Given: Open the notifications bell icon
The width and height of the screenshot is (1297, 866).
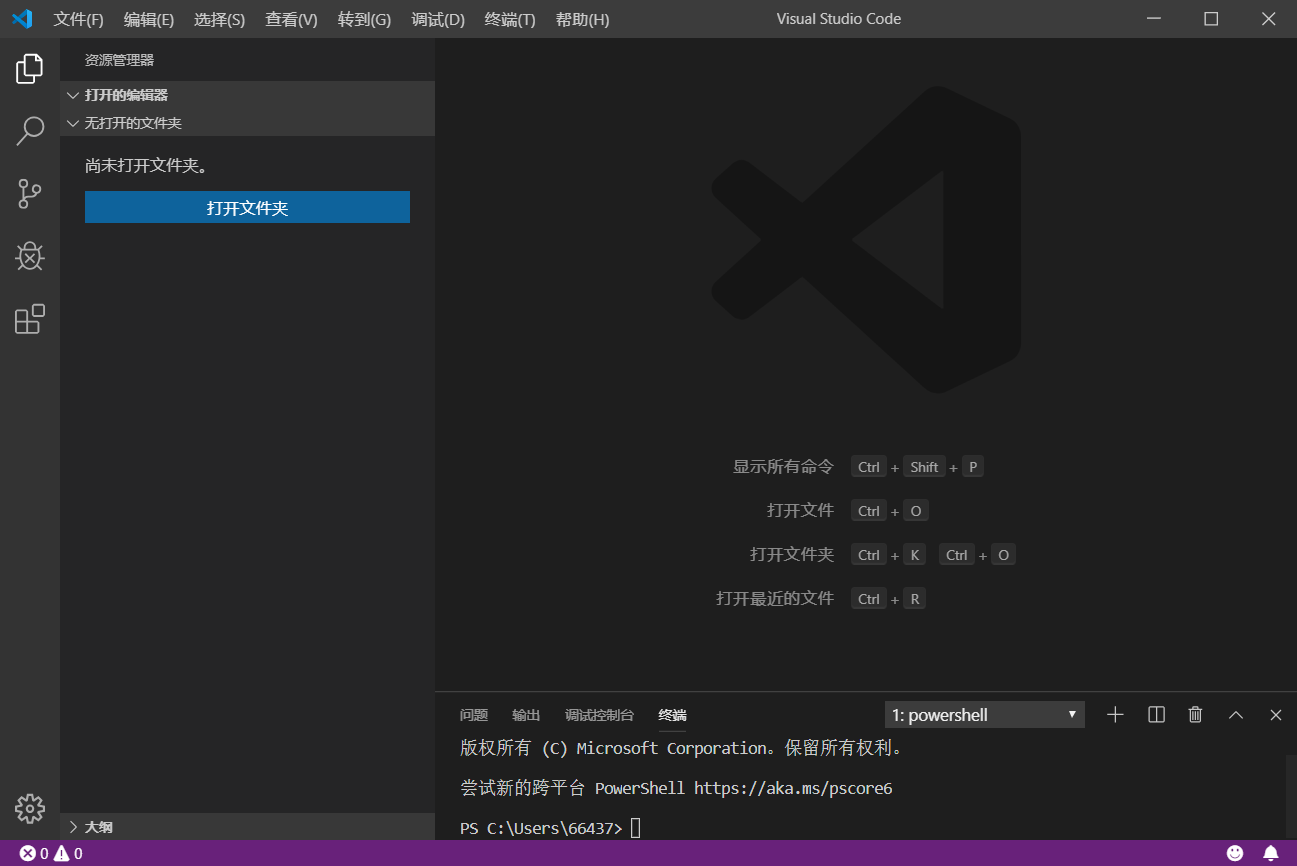Looking at the screenshot, I should [1271, 853].
